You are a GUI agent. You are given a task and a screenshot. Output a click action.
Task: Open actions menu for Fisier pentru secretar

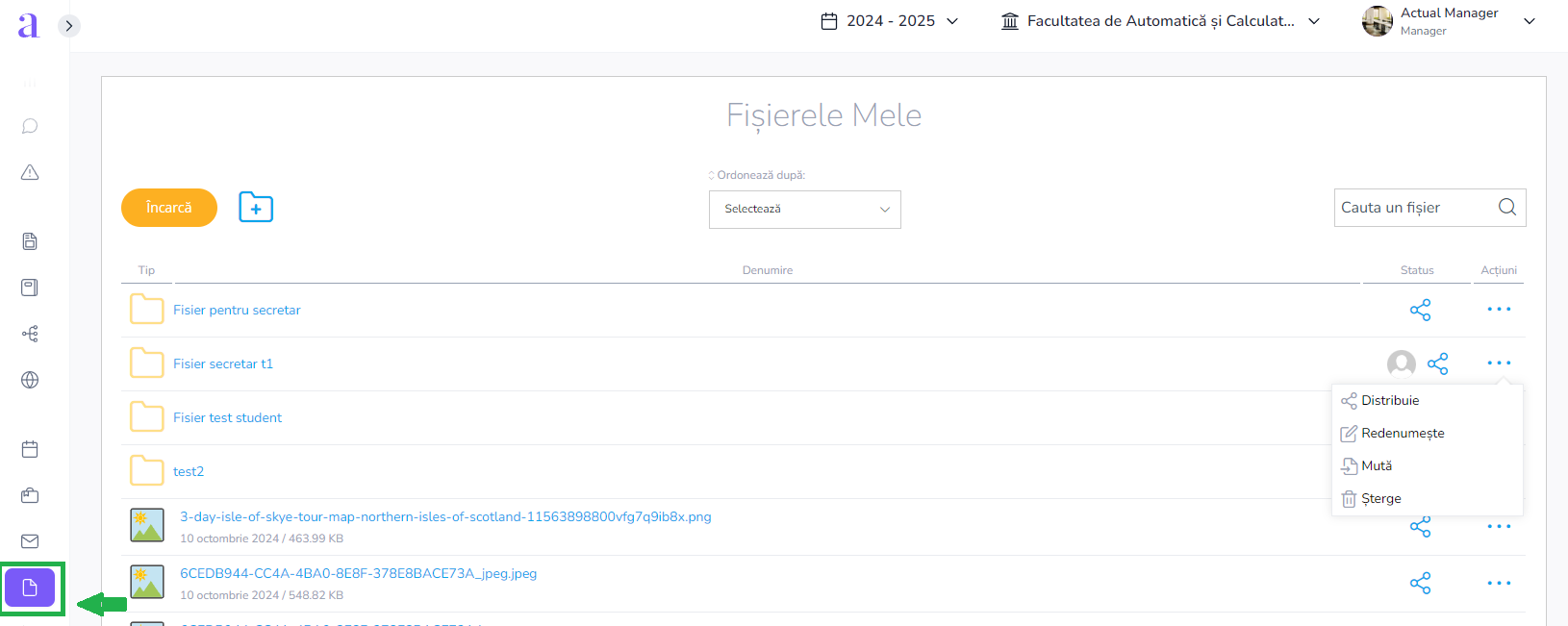tap(1498, 310)
